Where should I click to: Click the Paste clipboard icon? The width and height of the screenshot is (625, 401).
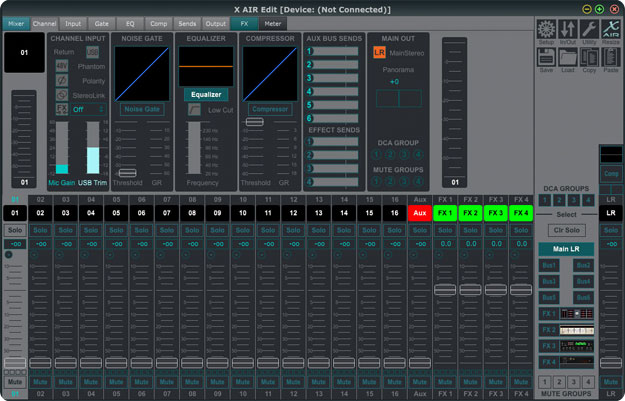pos(611,57)
